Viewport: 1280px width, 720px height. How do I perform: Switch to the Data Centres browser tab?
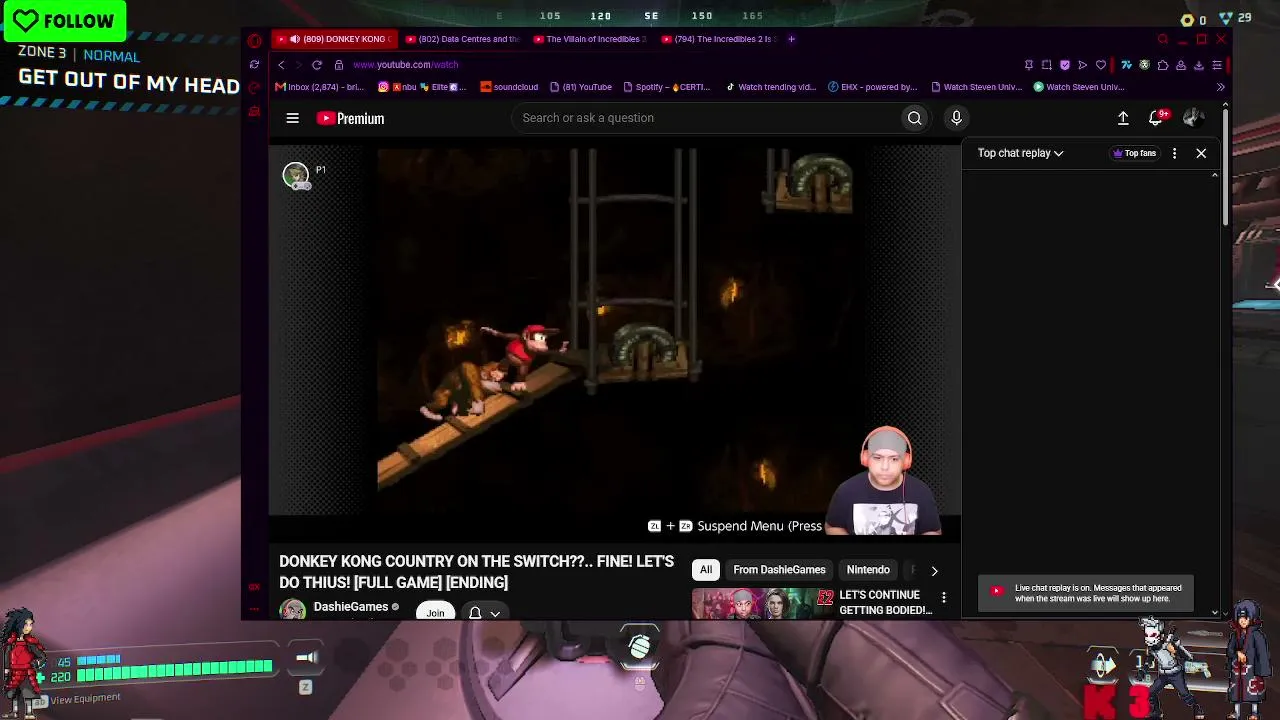[x=463, y=39]
